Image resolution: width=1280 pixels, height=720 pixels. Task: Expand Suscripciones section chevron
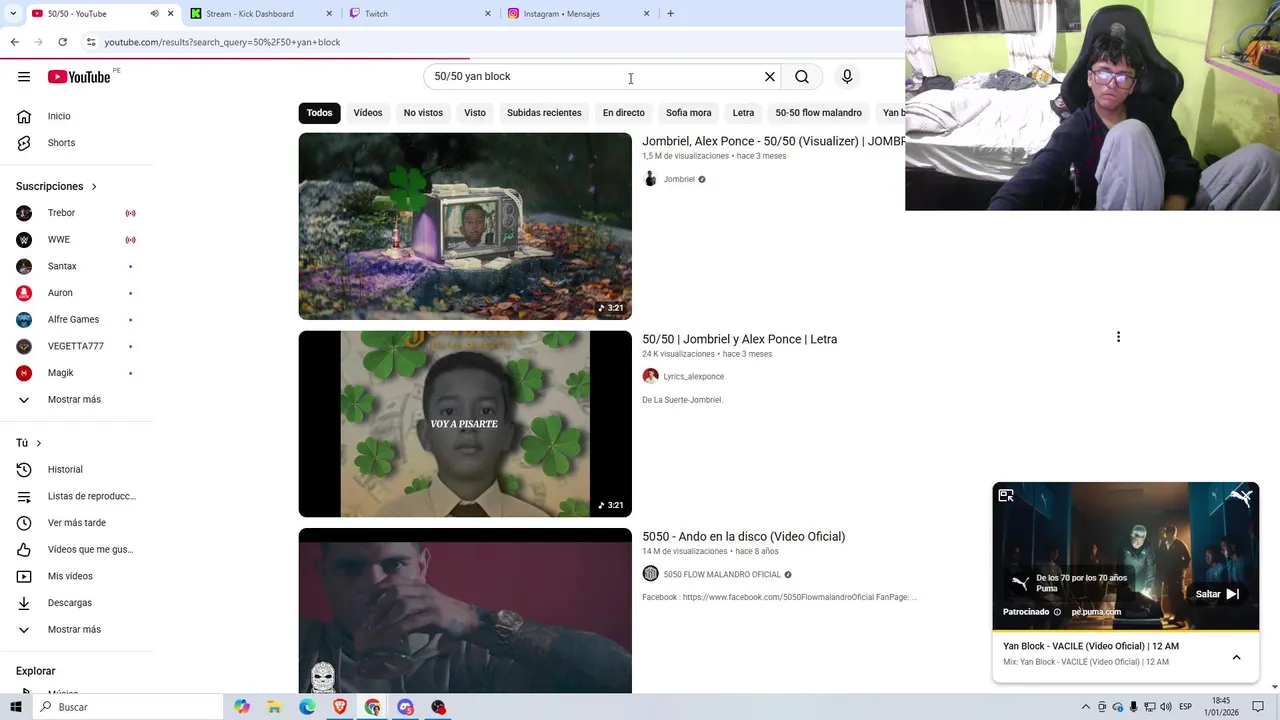[x=94, y=187]
